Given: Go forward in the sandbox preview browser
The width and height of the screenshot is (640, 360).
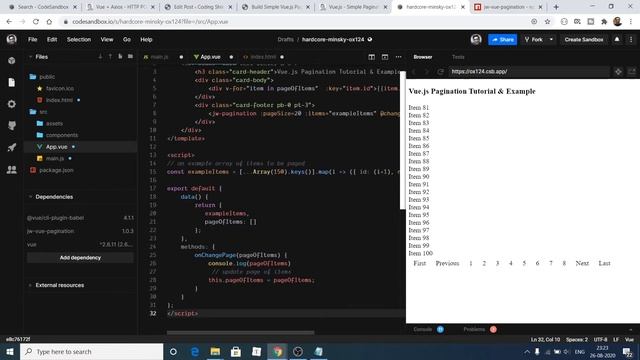Looking at the screenshot, I should (x=427, y=71).
